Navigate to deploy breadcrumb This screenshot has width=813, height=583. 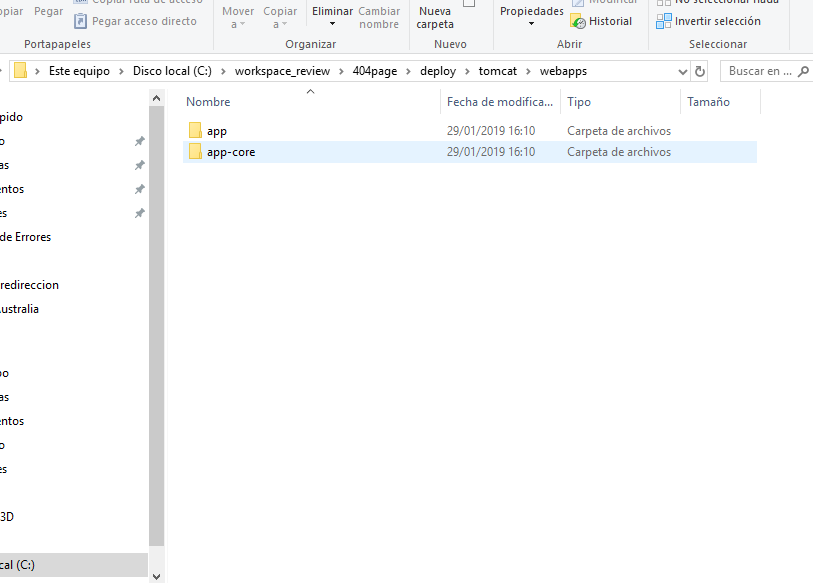pyautogui.click(x=438, y=71)
